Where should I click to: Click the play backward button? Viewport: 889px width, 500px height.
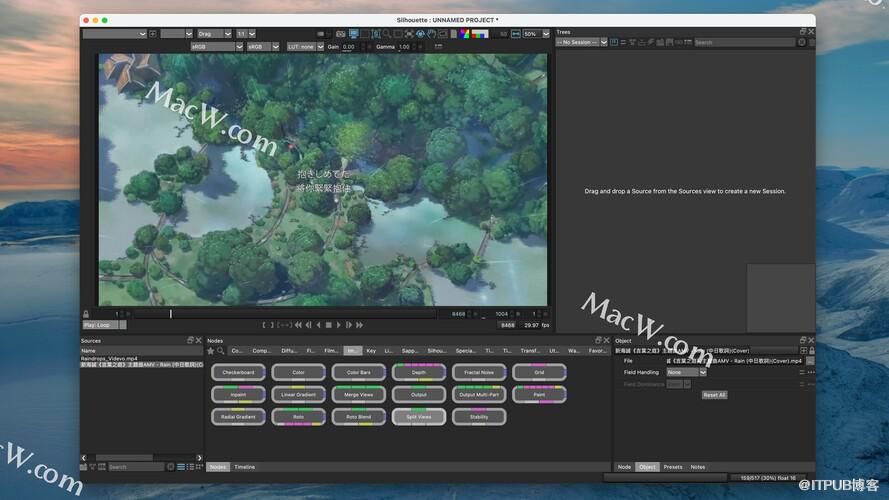(x=319, y=325)
